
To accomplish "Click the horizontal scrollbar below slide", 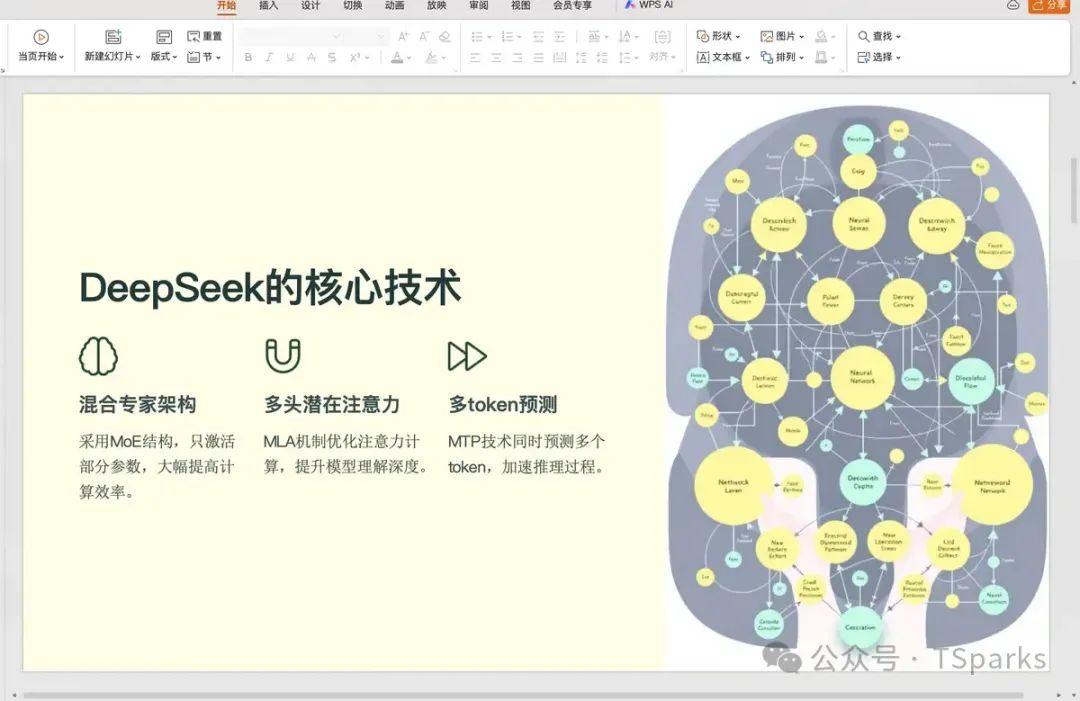I will click(523, 695).
